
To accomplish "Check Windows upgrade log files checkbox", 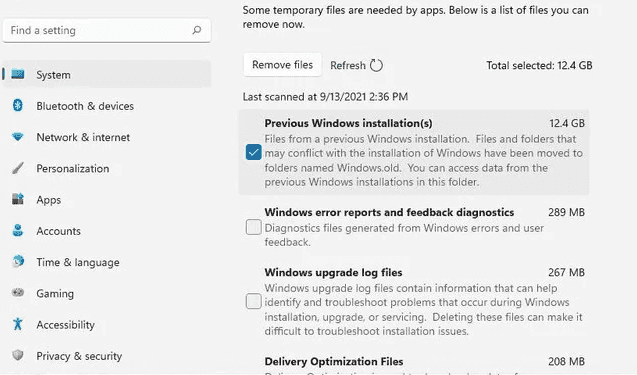I will click(254, 301).
